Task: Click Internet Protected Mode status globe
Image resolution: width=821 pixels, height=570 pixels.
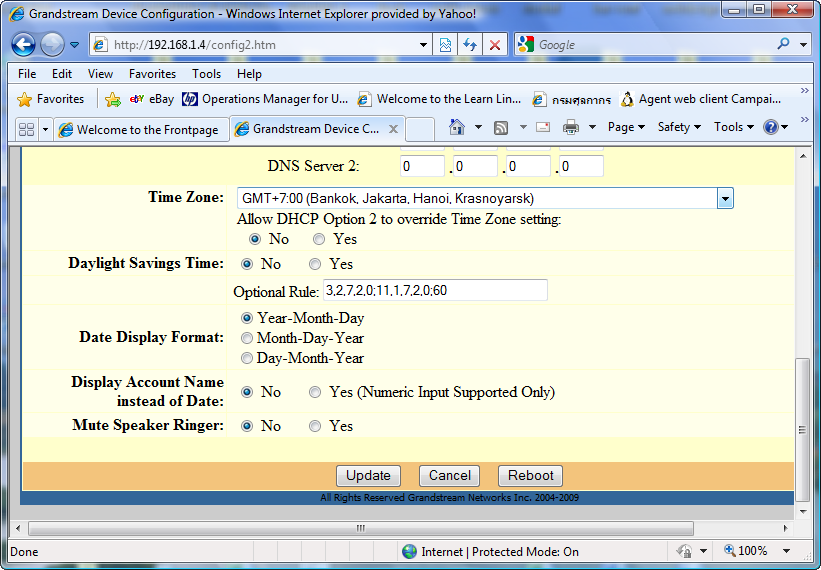Action: tap(409, 552)
